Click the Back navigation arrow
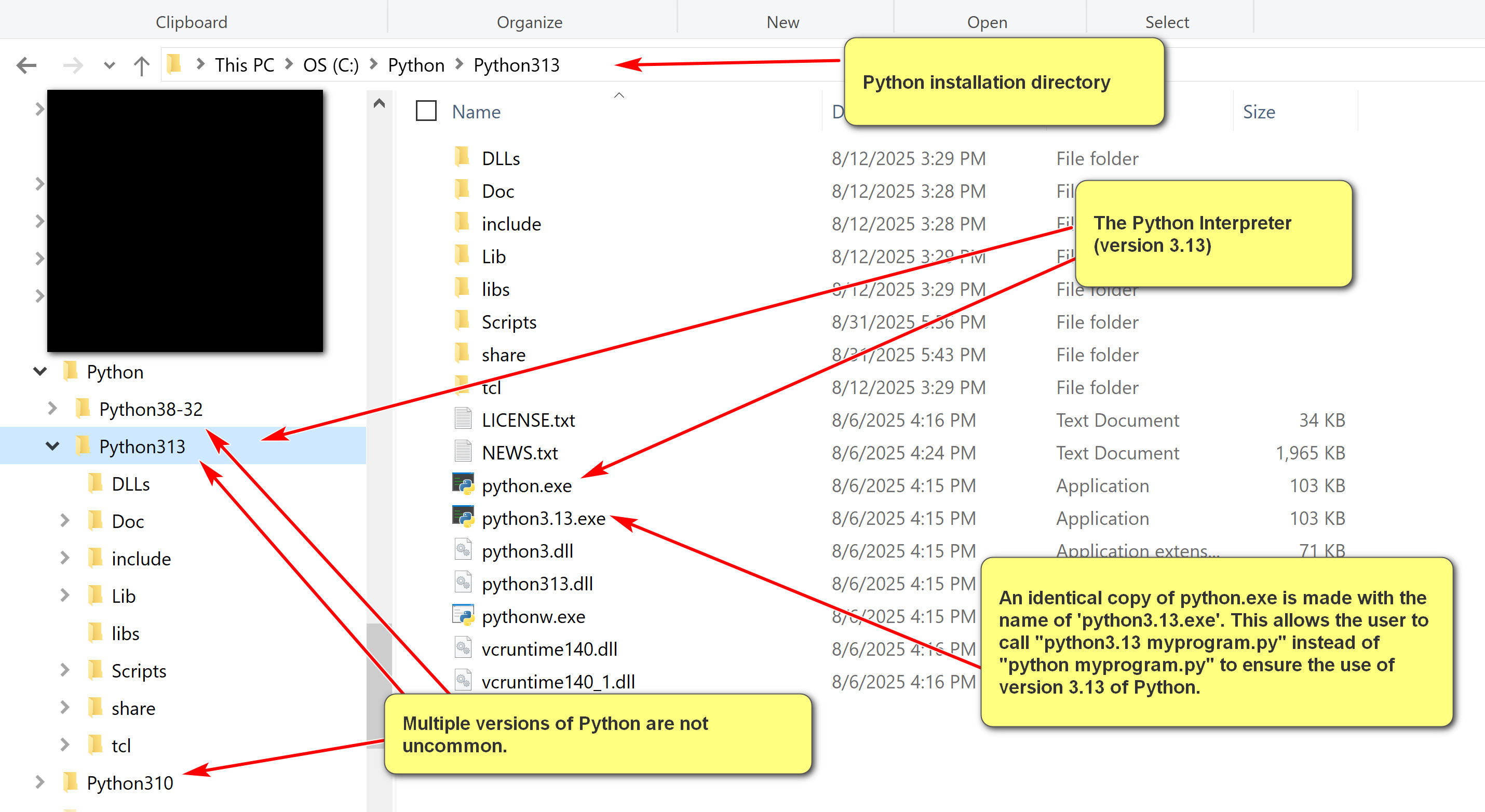The image size is (1485, 812). 26,65
